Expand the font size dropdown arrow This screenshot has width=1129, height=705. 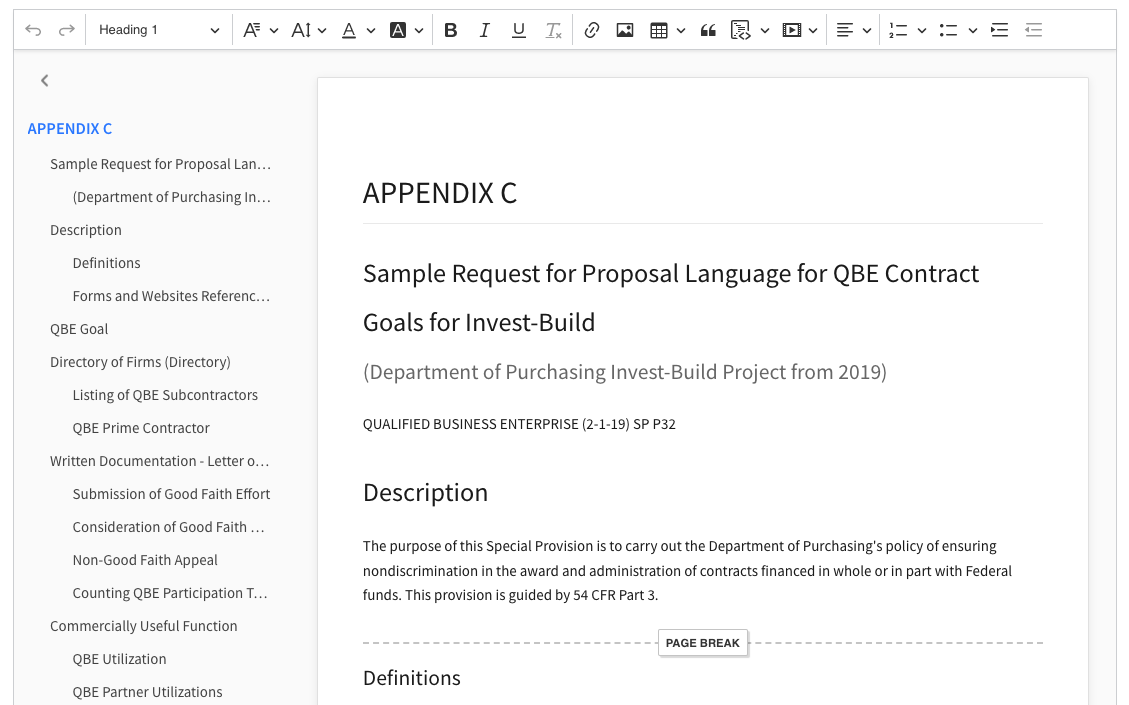coord(323,30)
